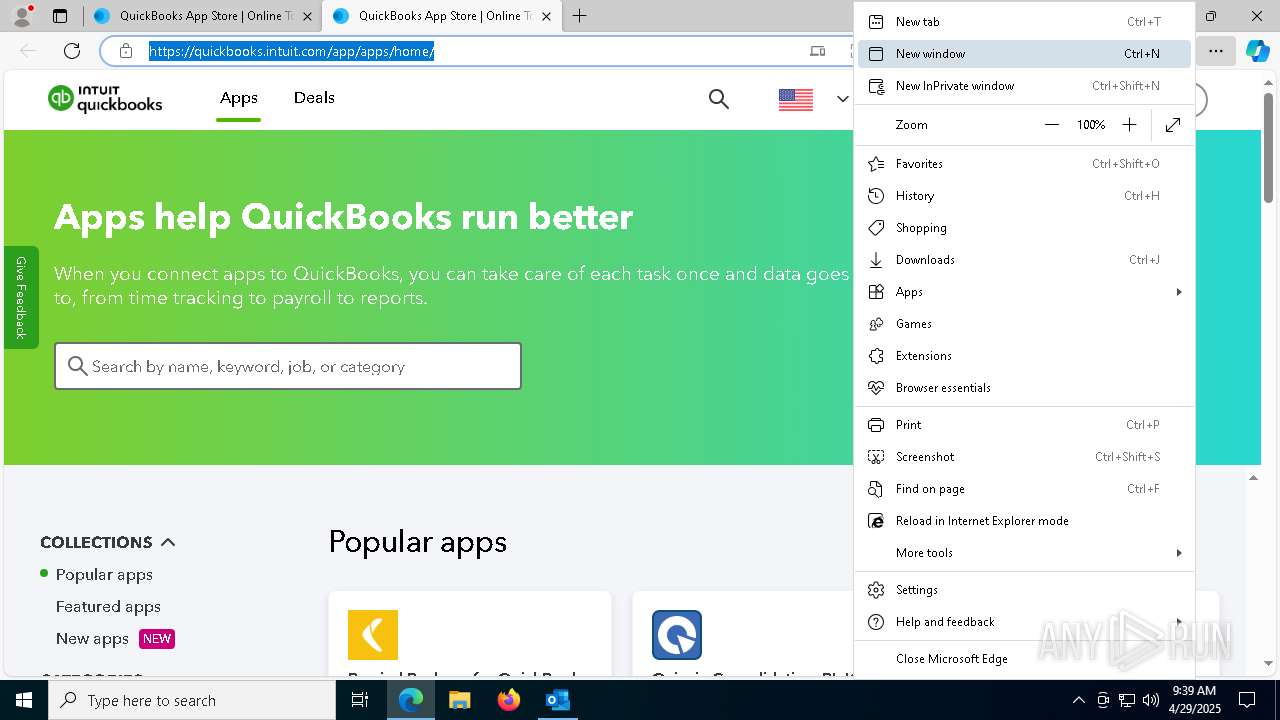Open a new tab with plus button
The height and width of the screenshot is (720, 1280).
coord(579,16)
